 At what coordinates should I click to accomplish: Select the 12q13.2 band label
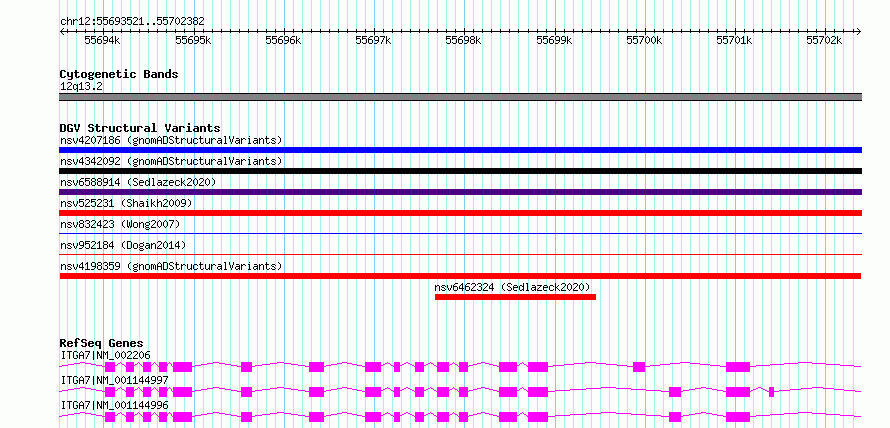[81, 87]
